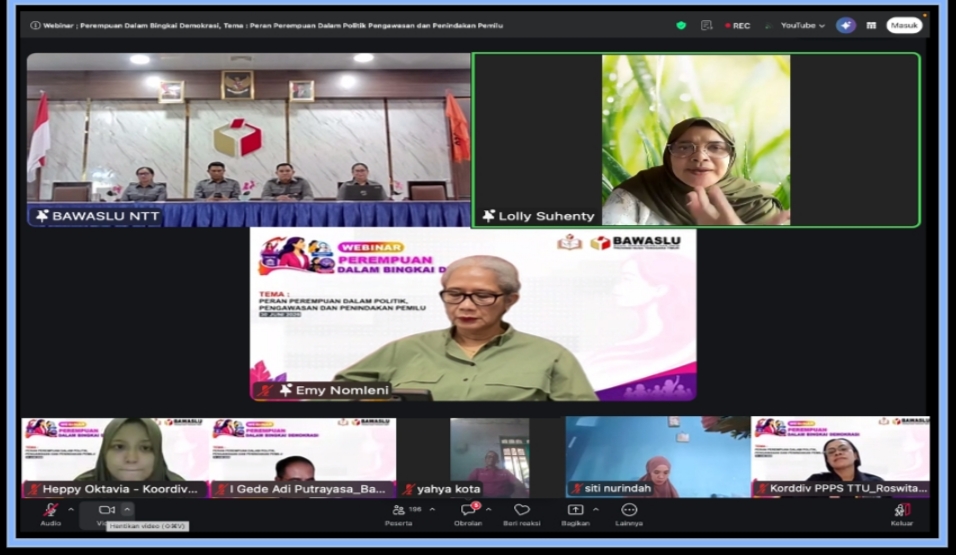Unmute the Audio microphone icon

[51, 510]
